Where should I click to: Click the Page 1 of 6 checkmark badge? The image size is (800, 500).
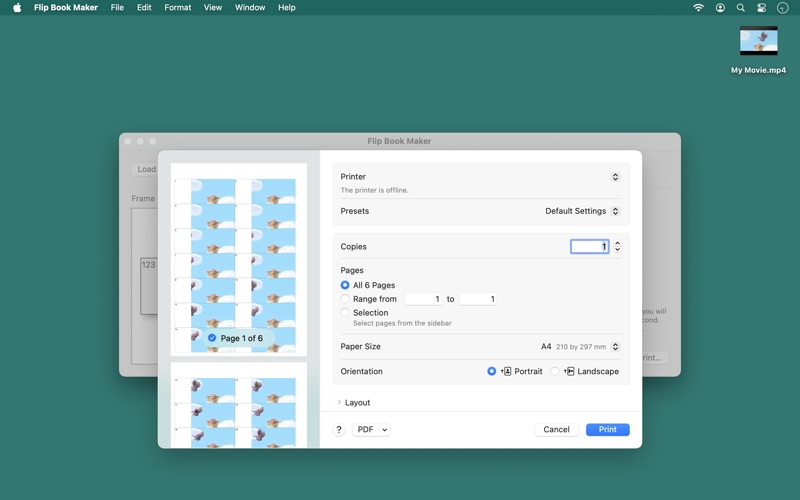(212, 338)
